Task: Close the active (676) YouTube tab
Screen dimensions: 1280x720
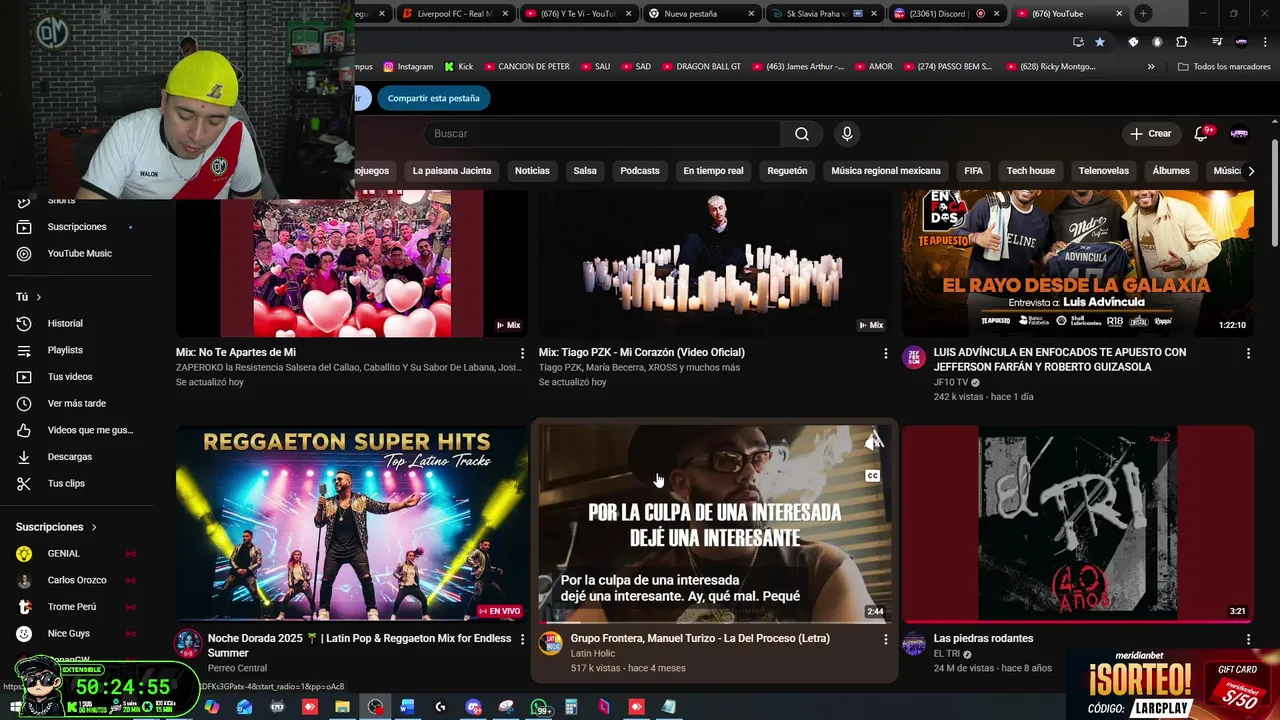Action: (x=1120, y=14)
